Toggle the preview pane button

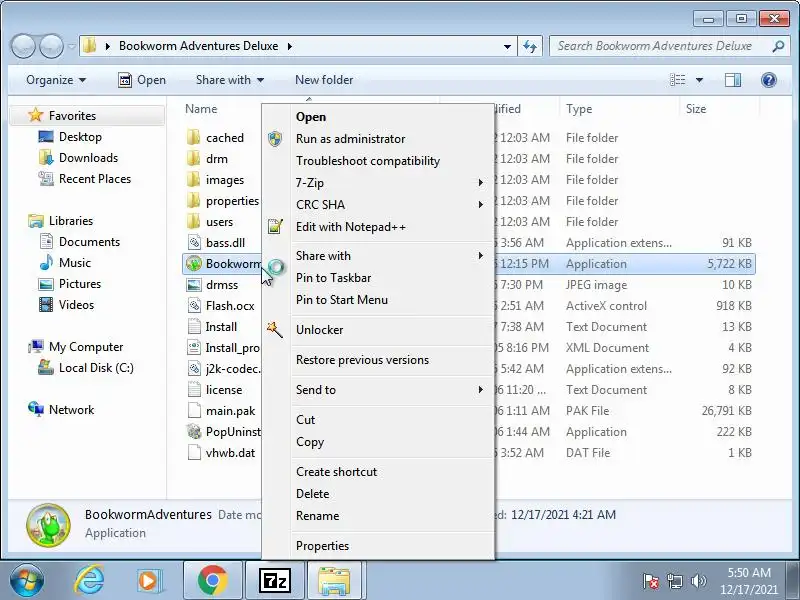click(x=733, y=80)
